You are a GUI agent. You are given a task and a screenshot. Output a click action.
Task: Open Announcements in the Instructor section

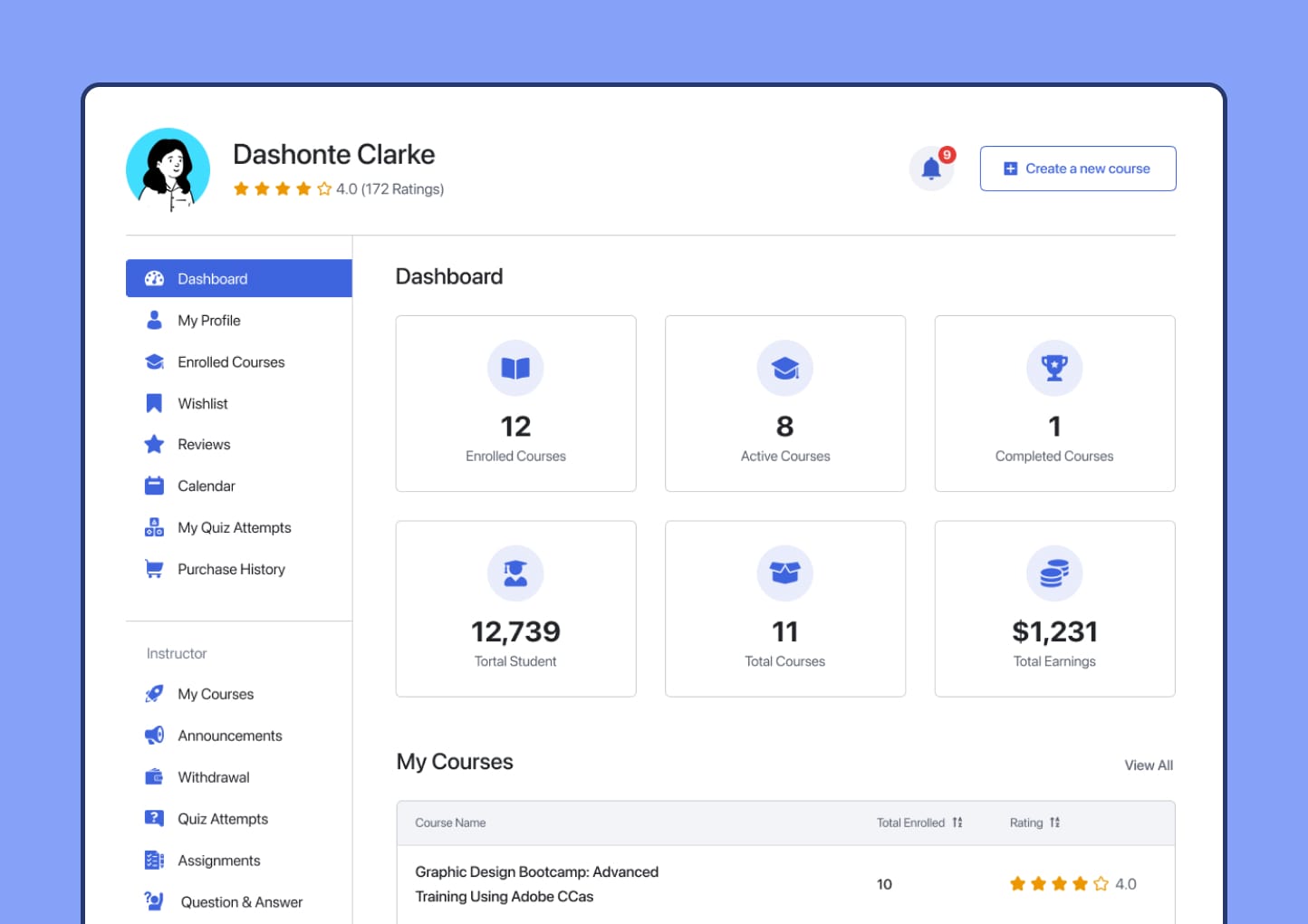pyautogui.click(x=229, y=736)
